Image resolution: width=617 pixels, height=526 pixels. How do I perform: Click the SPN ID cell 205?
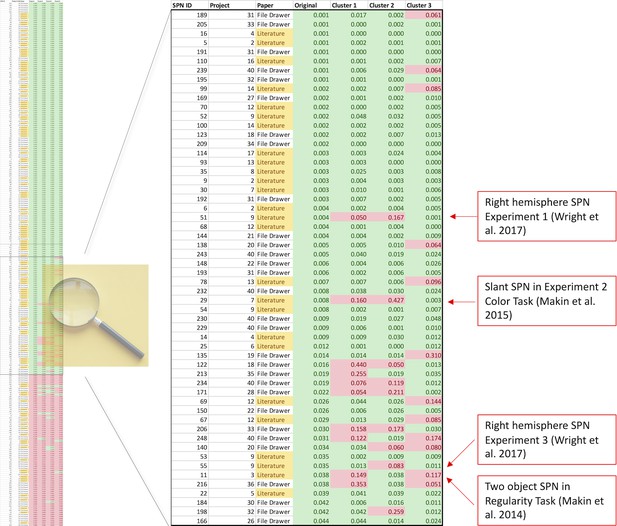pyautogui.click(x=190, y=24)
